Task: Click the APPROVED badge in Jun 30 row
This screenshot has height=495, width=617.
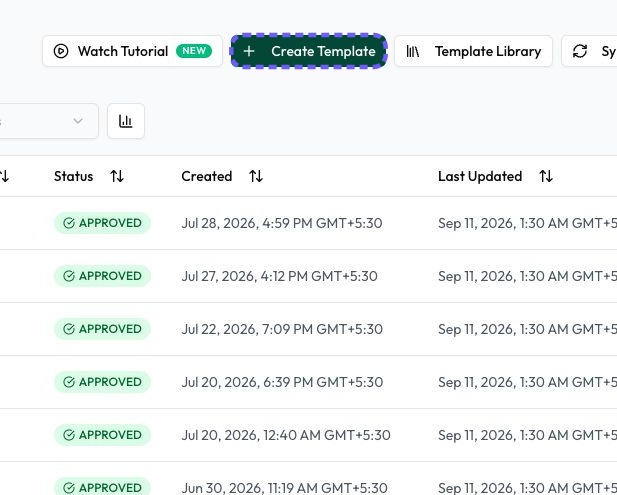Action: point(102,487)
